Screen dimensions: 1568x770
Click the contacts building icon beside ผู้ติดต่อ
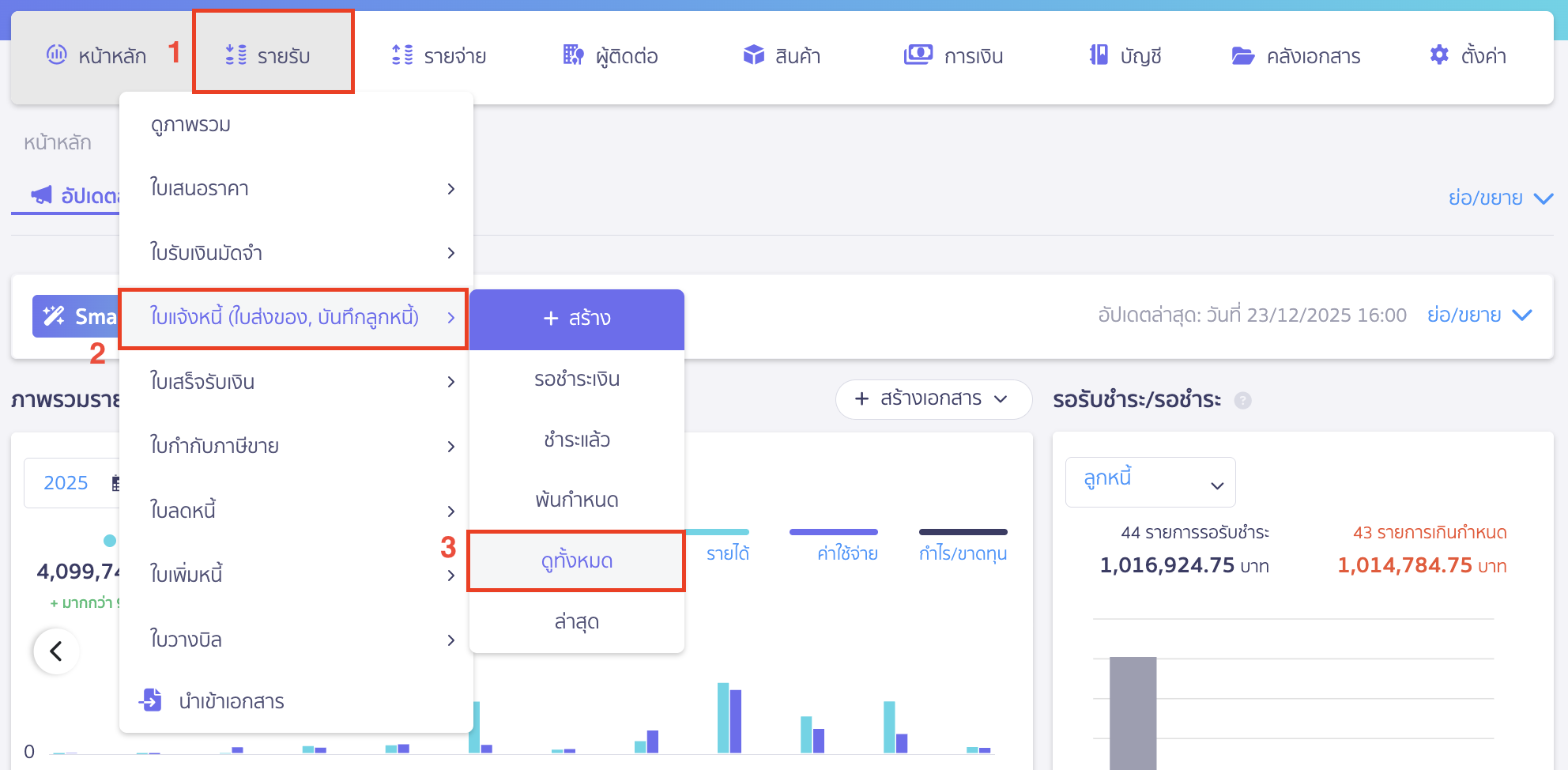click(x=573, y=55)
